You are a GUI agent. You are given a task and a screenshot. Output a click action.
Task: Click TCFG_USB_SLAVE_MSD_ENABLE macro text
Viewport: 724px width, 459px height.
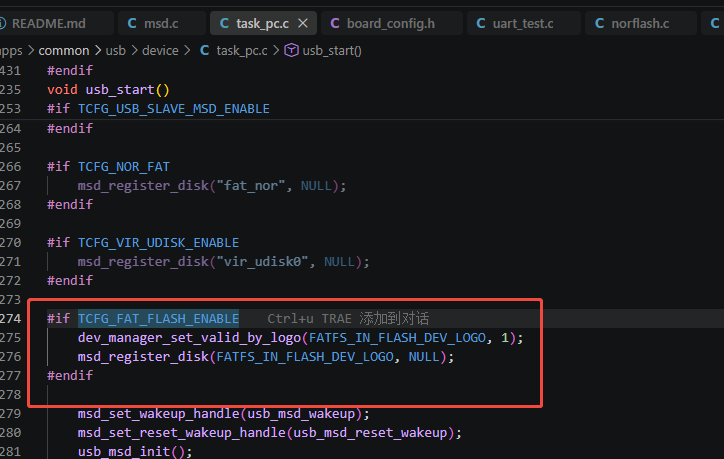[x=174, y=109]
